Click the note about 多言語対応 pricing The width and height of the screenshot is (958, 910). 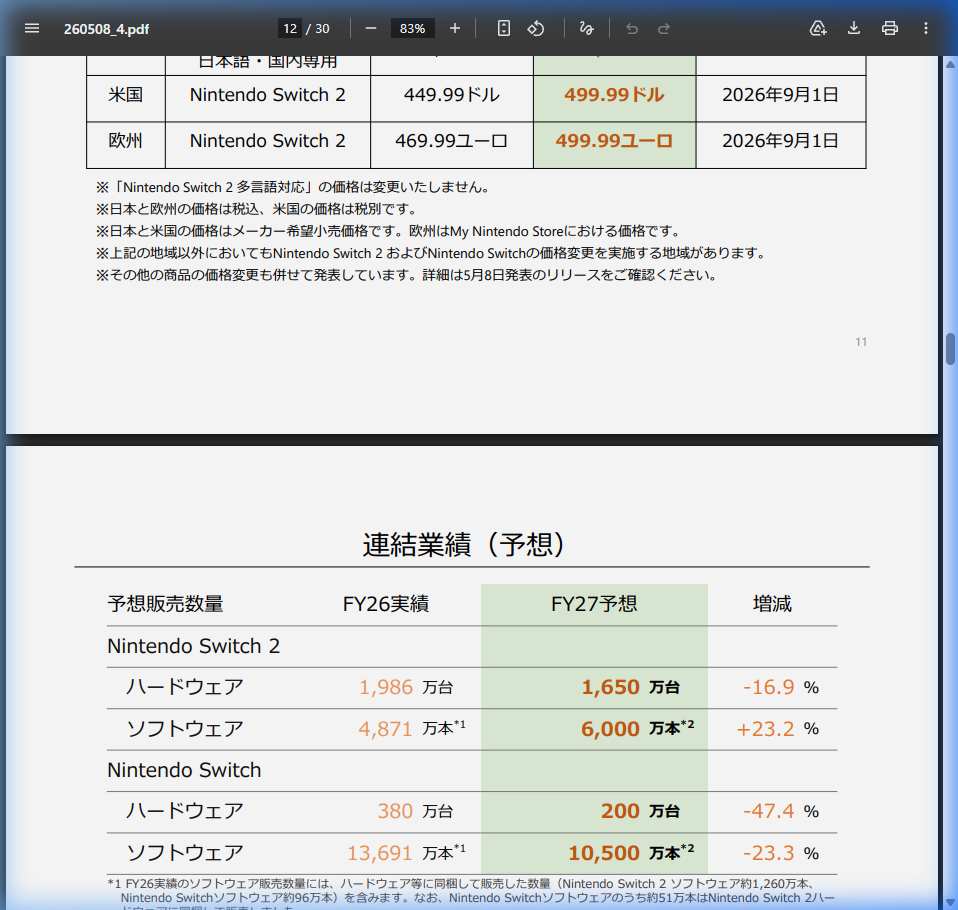(294, 188)
